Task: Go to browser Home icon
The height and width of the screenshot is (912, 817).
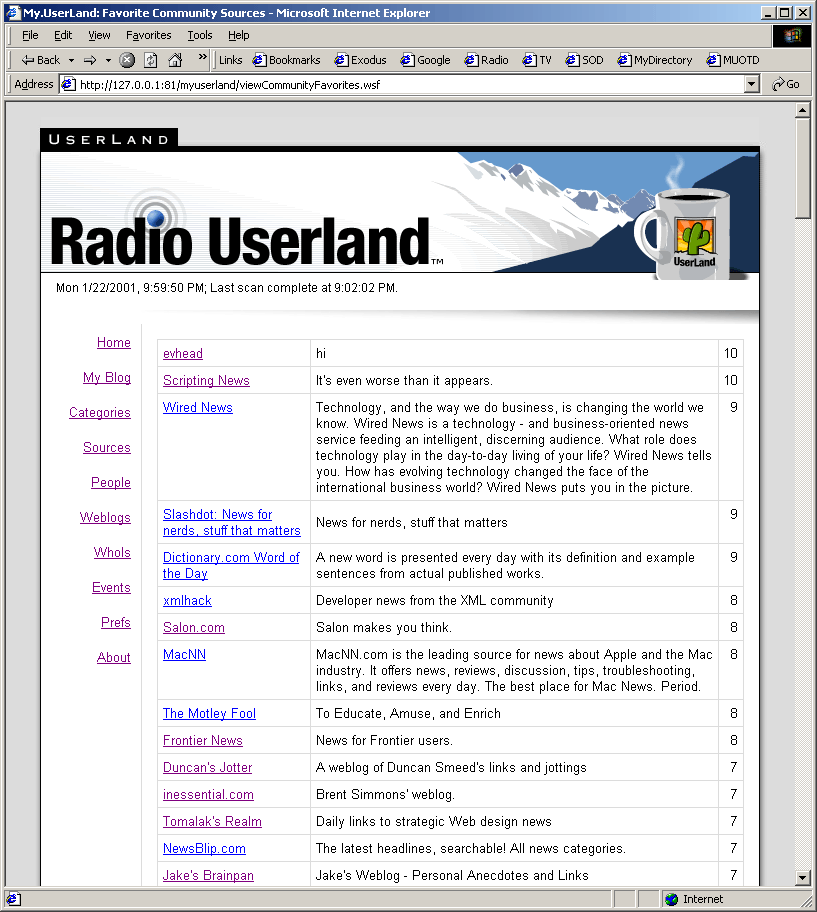Action: 175,60
